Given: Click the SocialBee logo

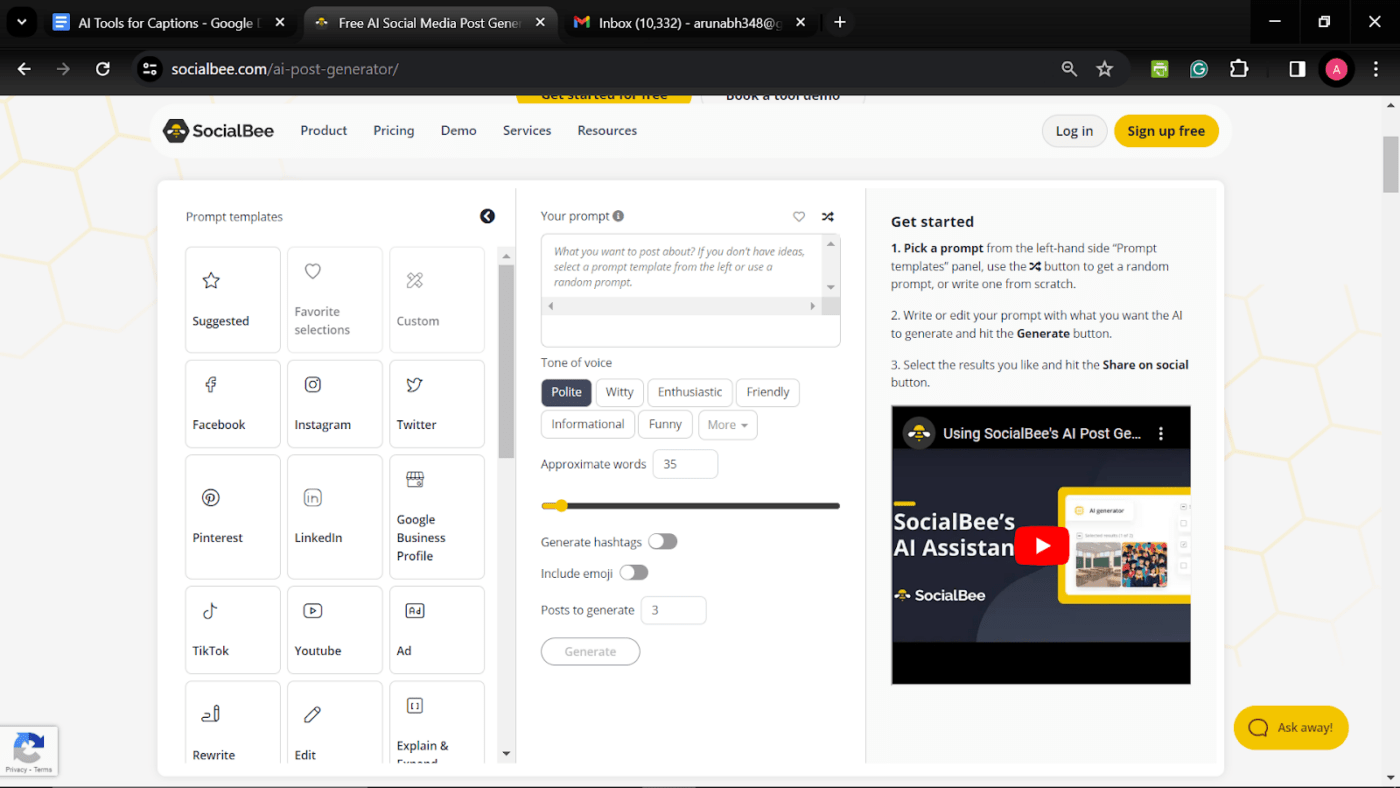Looking at the screenshot, I should click(219, 131).
